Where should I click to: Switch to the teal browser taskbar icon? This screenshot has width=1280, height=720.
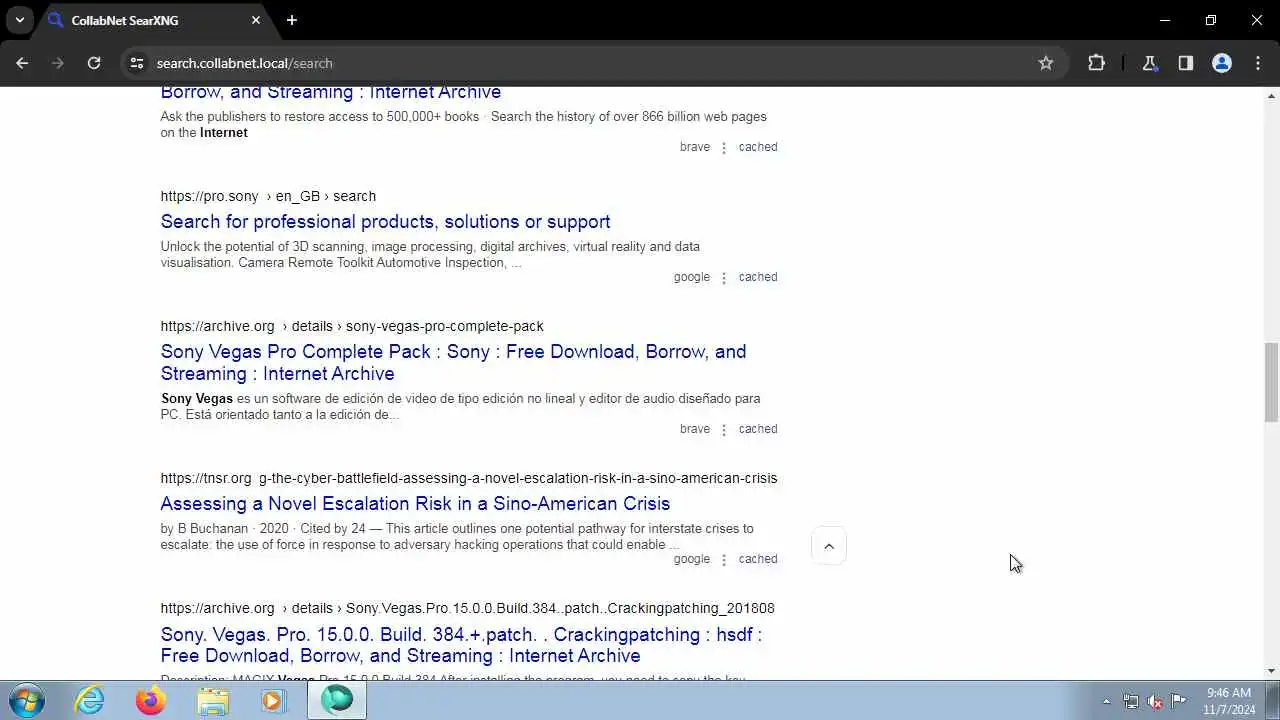click(337, 700)
